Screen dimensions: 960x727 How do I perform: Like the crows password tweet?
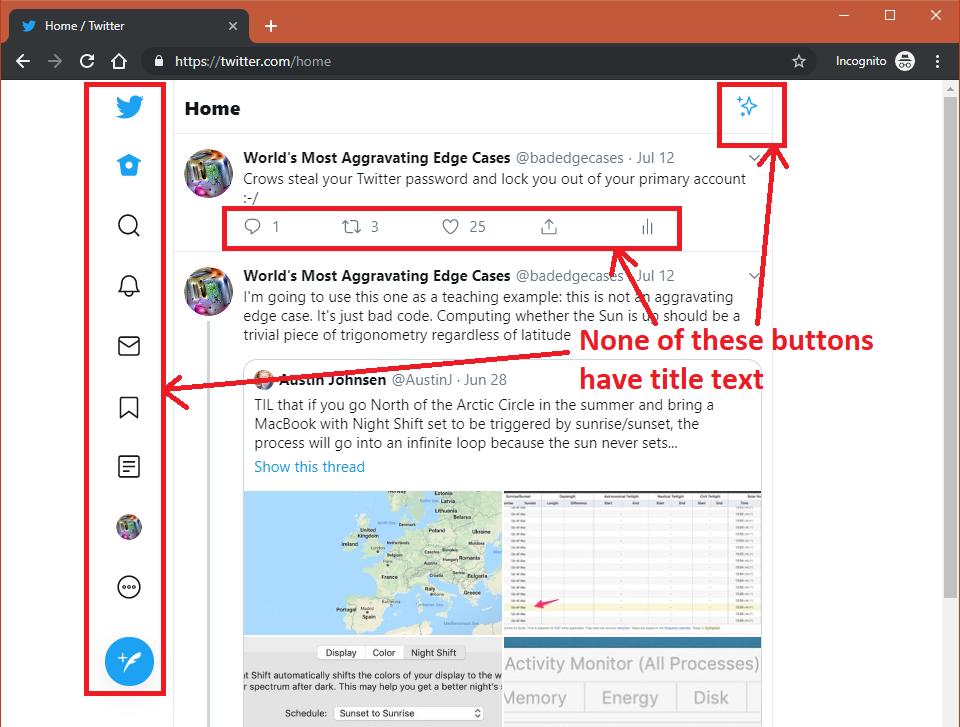click(x=450, y=227)
